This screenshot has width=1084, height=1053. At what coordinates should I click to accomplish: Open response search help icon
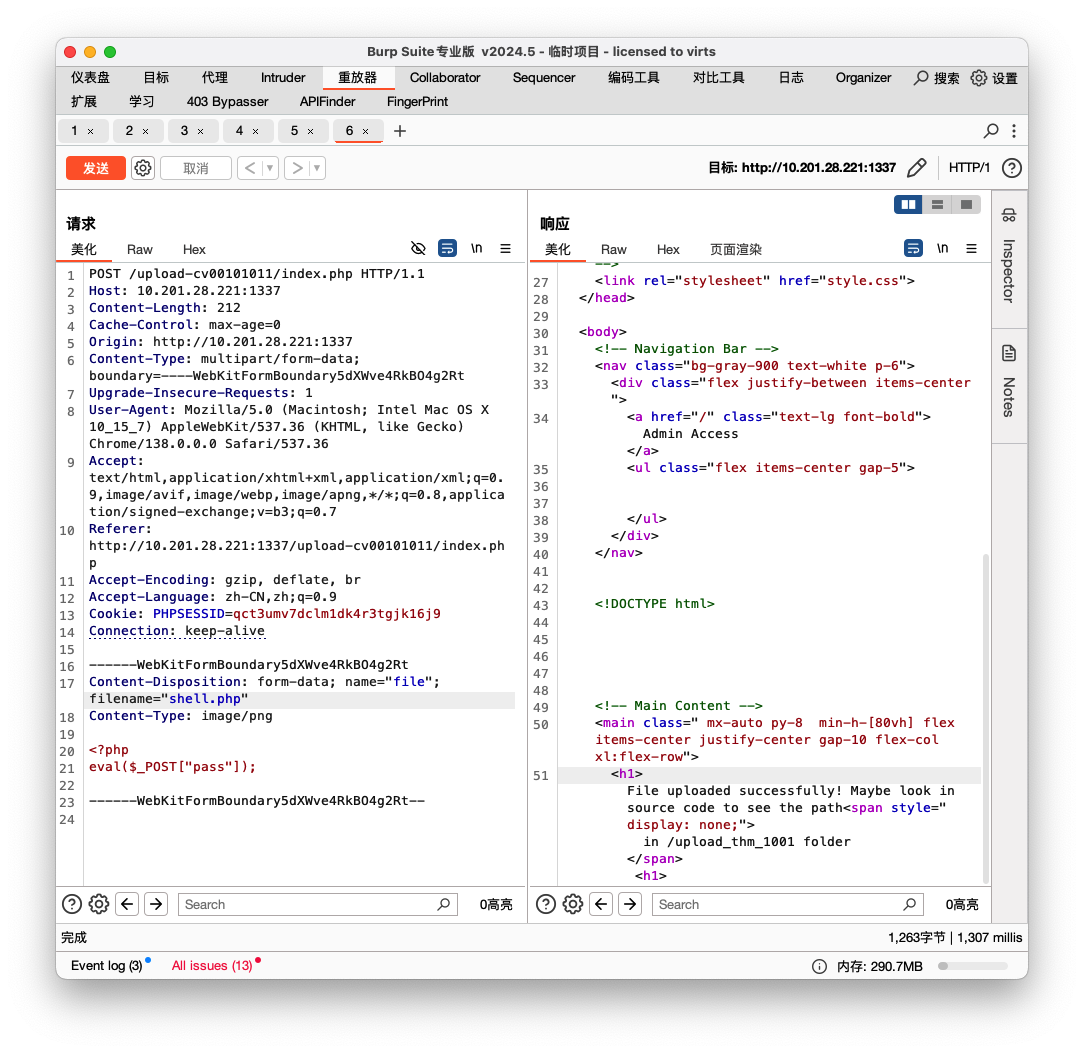click(545, 904)
